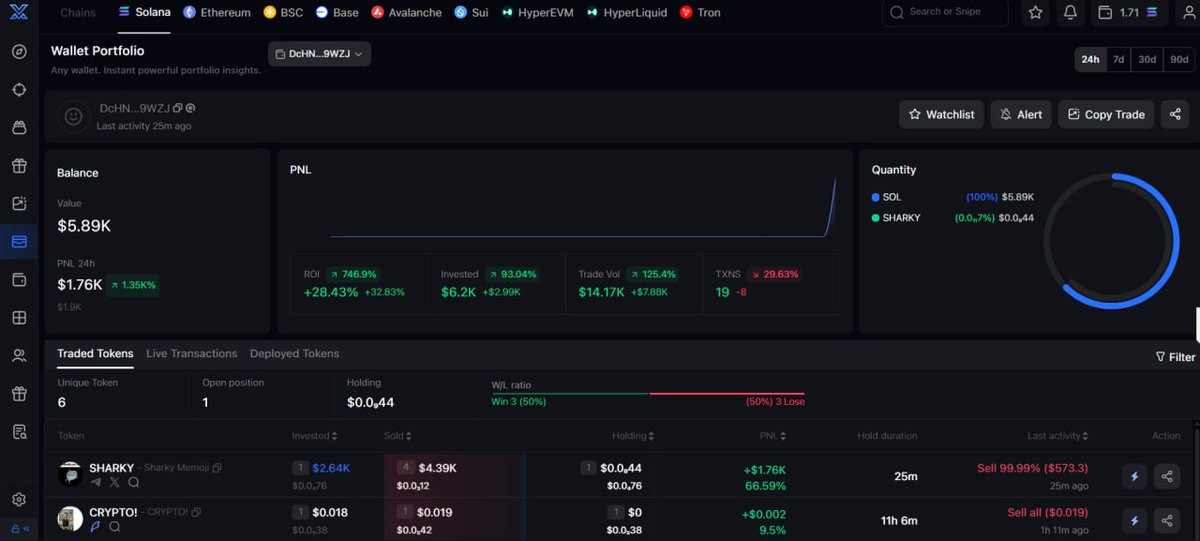Click the X logo in the top-left corner
Viewport: 1200px width, 541px height.
pyautogui.click(x=18, y=12)
